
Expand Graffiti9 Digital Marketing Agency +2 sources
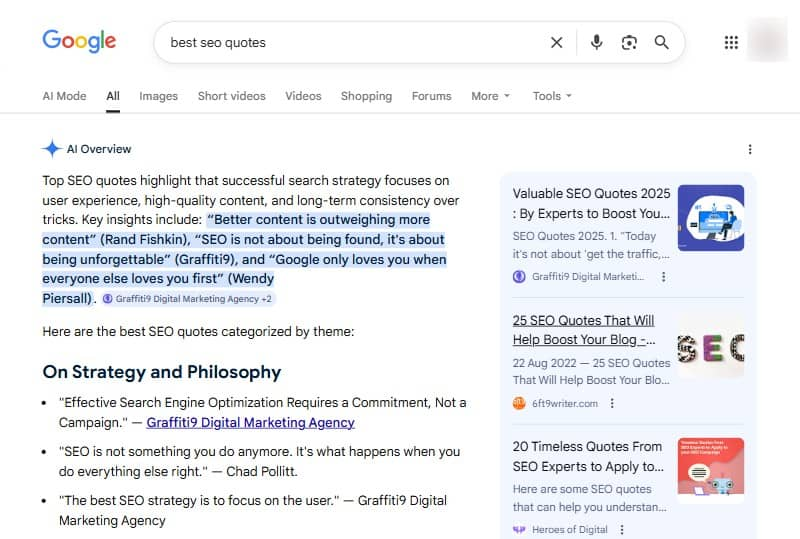187,298
